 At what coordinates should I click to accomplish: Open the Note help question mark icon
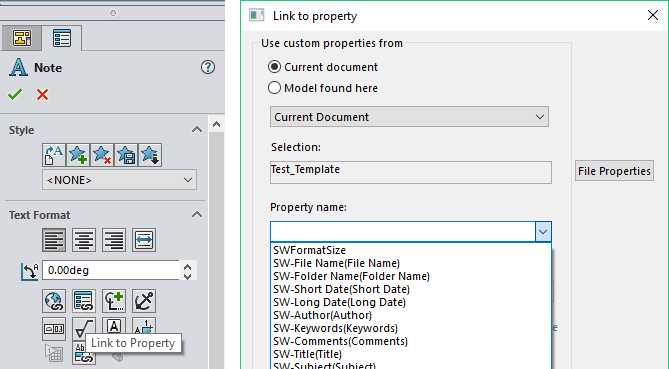click(x=208, y=67)
